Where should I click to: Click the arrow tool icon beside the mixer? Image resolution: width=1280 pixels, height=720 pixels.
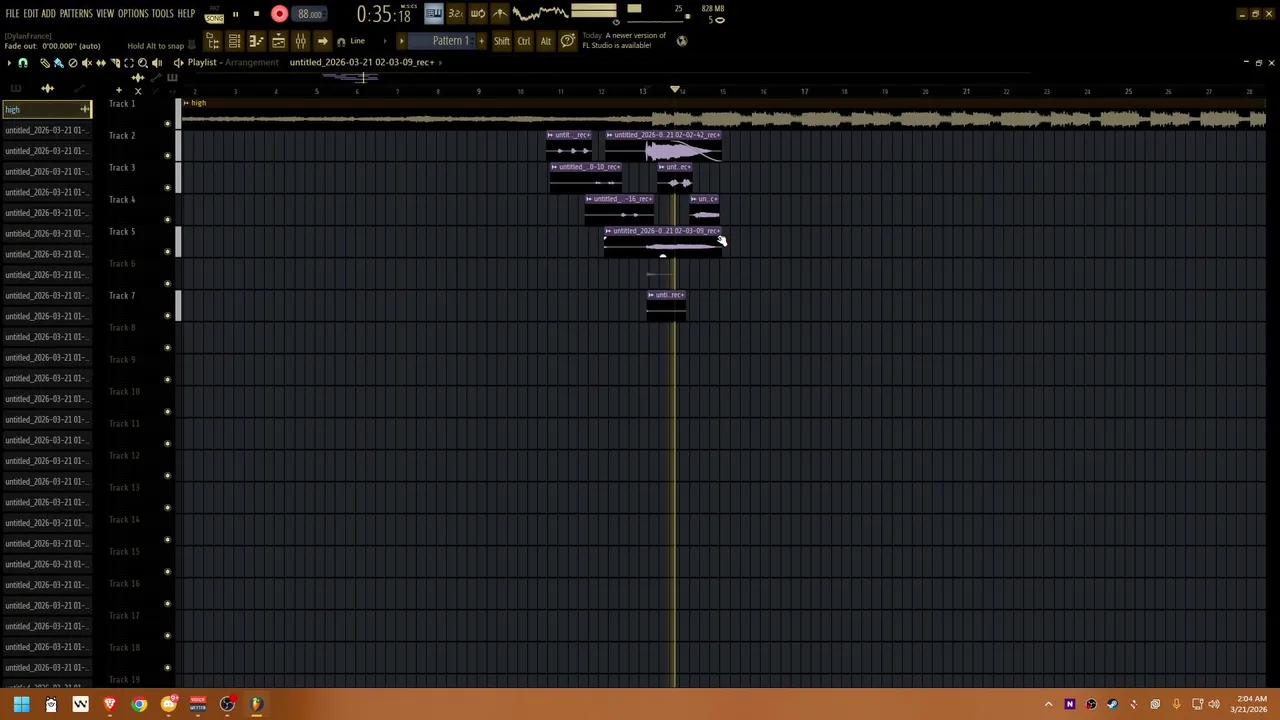322,41
